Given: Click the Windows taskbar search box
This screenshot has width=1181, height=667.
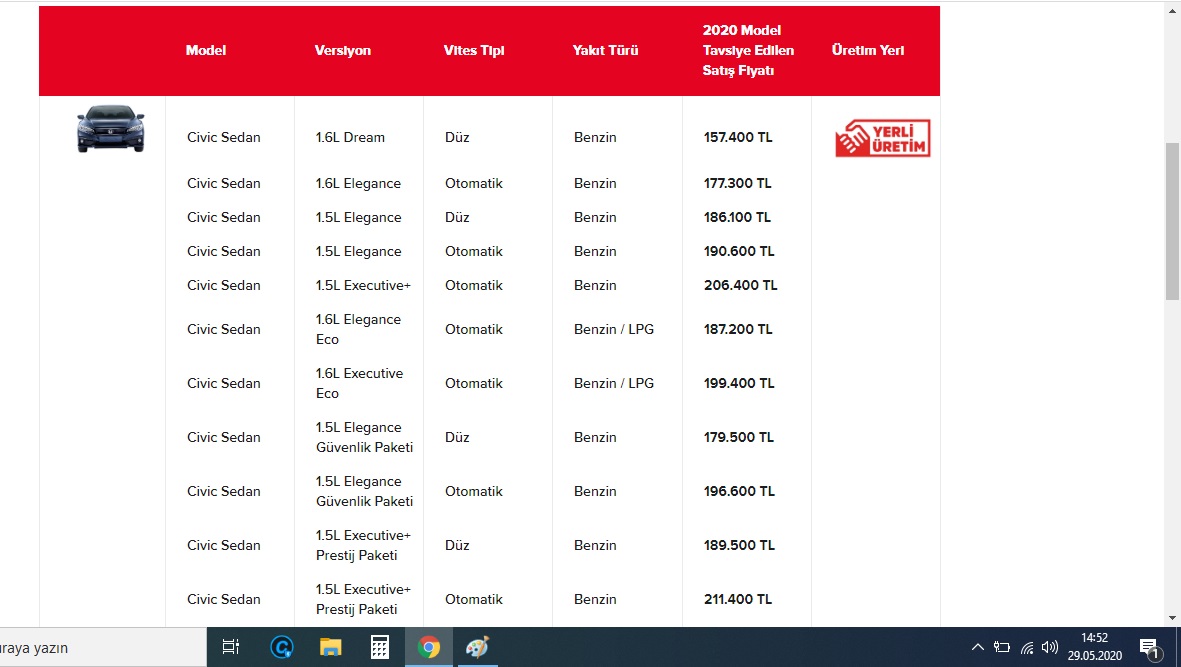Looking at the screenshot, I should coord(103,647).
